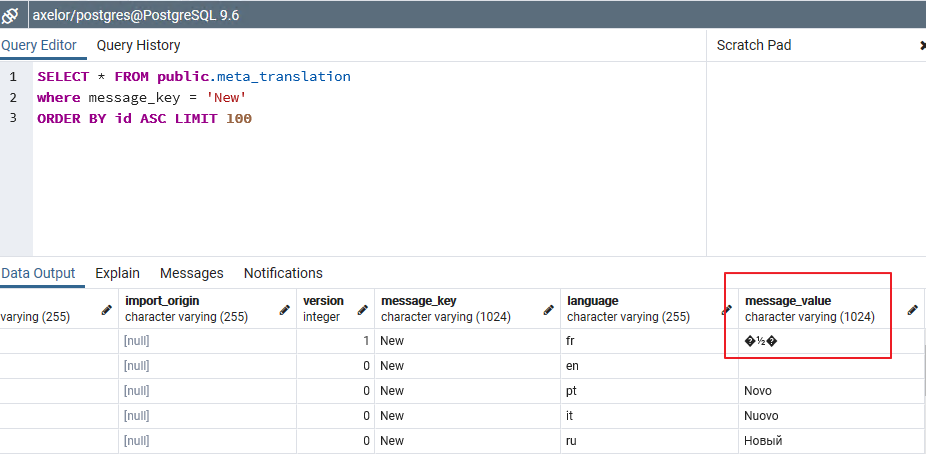Click query line 3 'ORDER BY id ASC LIMIT 100'
The height and width of the screenshot is (454, 926).
point(144,119)
